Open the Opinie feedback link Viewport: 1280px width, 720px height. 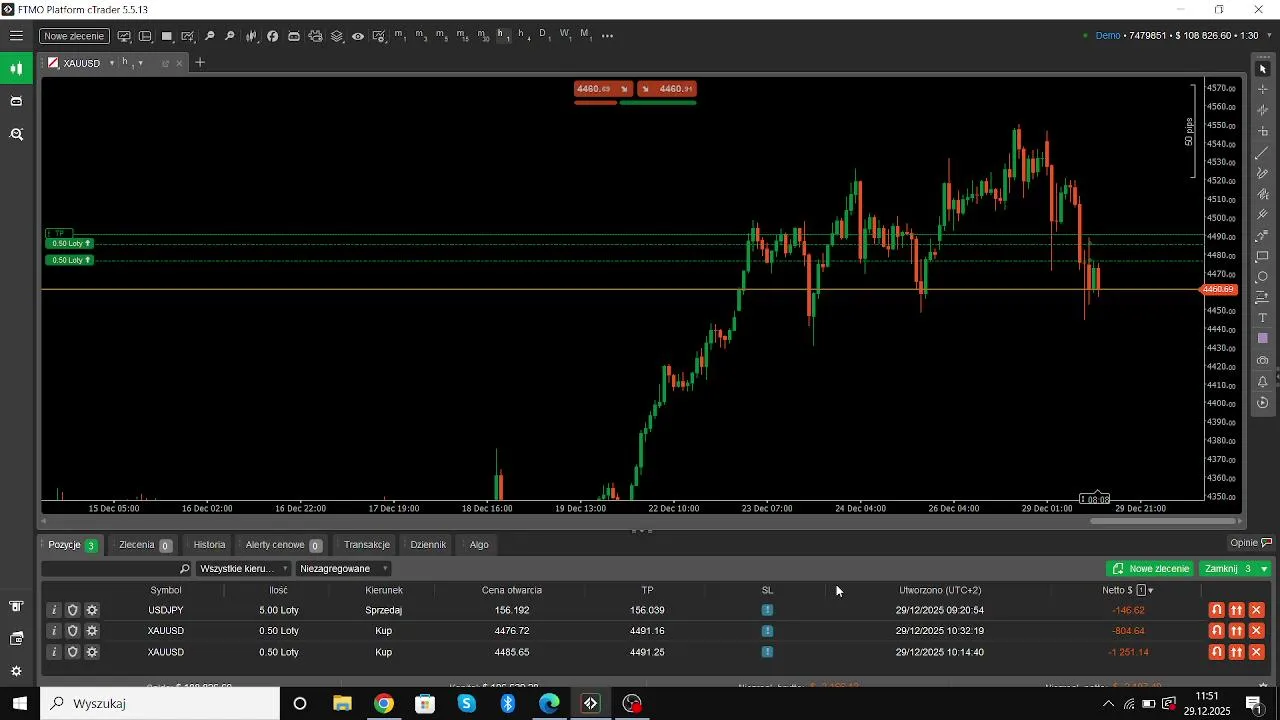point(1251,543)
